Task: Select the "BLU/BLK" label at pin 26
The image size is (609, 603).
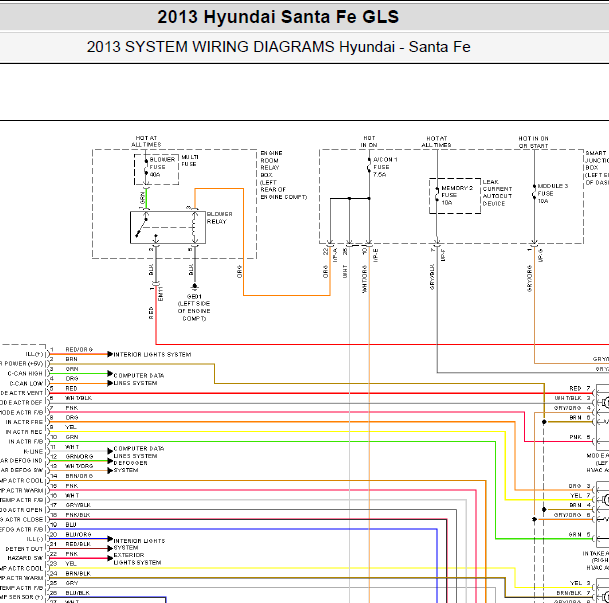Action: (x=78, y=593)
